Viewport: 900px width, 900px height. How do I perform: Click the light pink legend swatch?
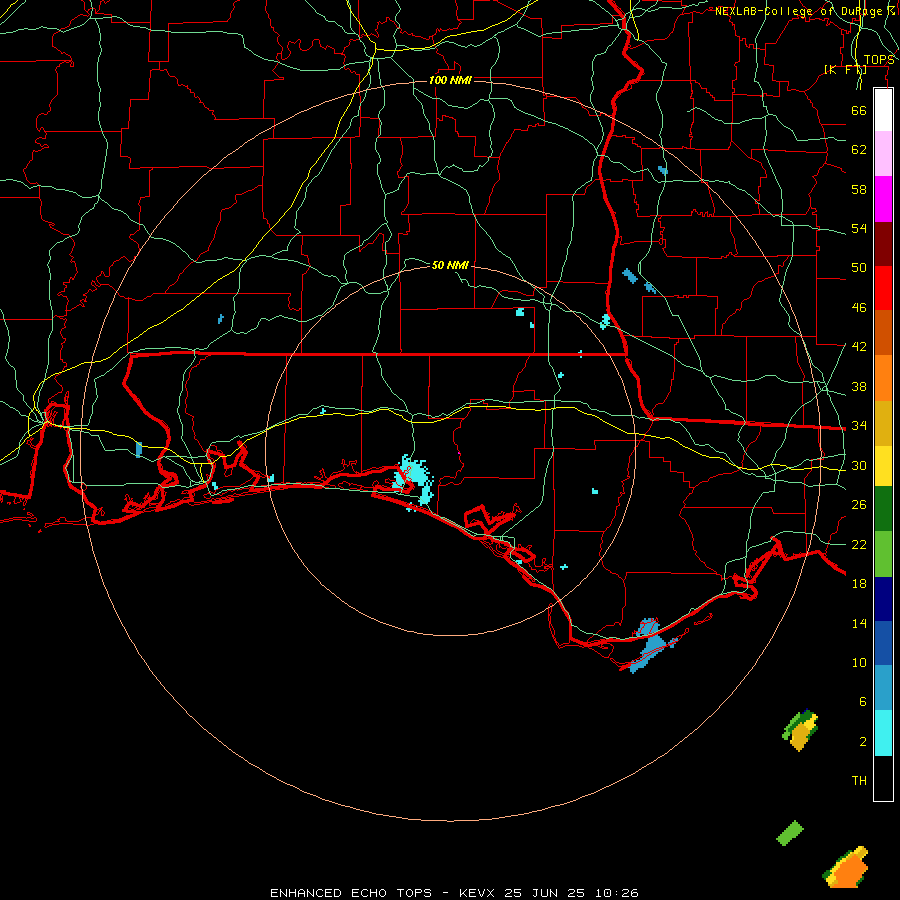(883, 154)
